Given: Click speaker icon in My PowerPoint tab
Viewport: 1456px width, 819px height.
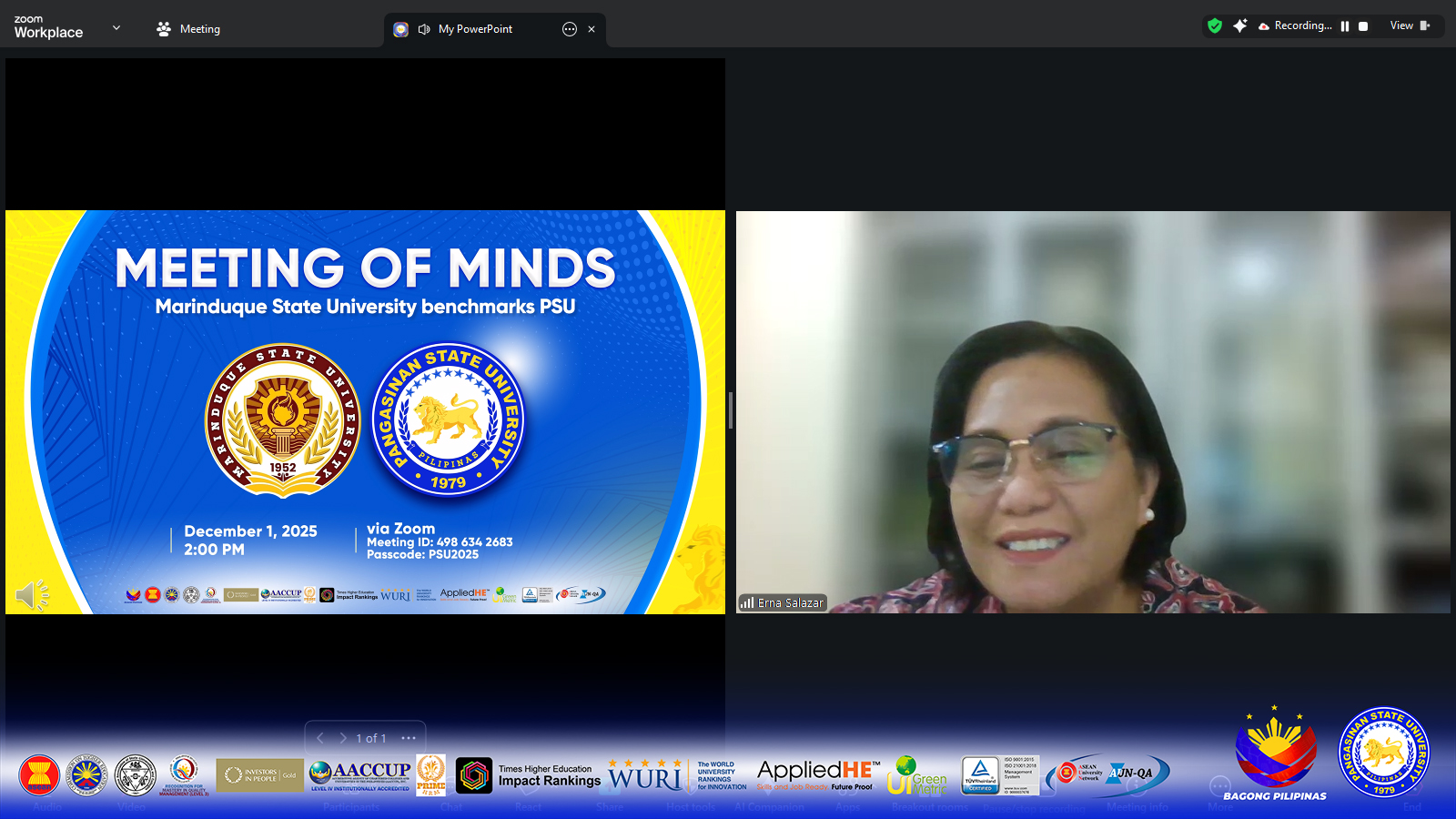Looking at the screenshot, I should click(x=424, y=29).
